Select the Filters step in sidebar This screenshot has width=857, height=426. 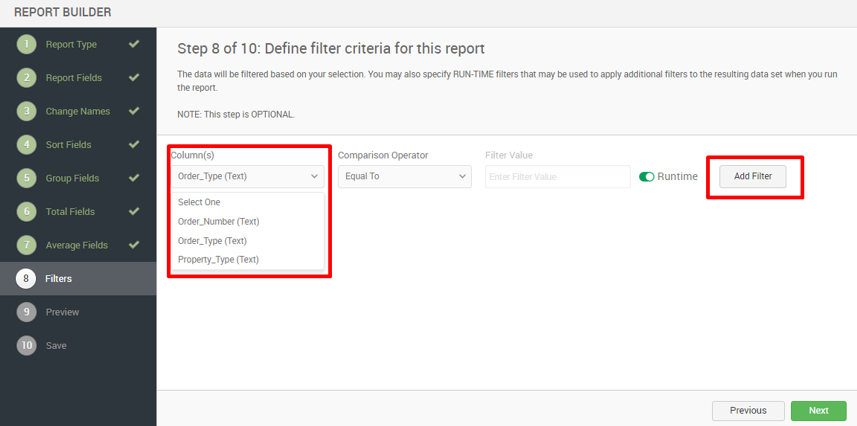[x=78, y=279]
